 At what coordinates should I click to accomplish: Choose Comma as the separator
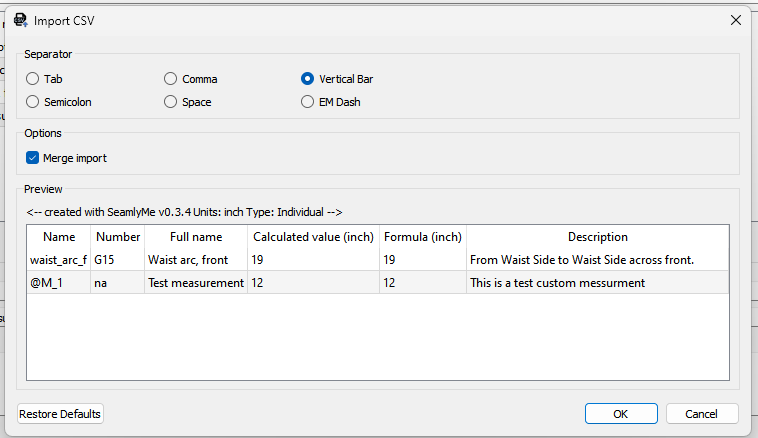click(x=172, y=79)
